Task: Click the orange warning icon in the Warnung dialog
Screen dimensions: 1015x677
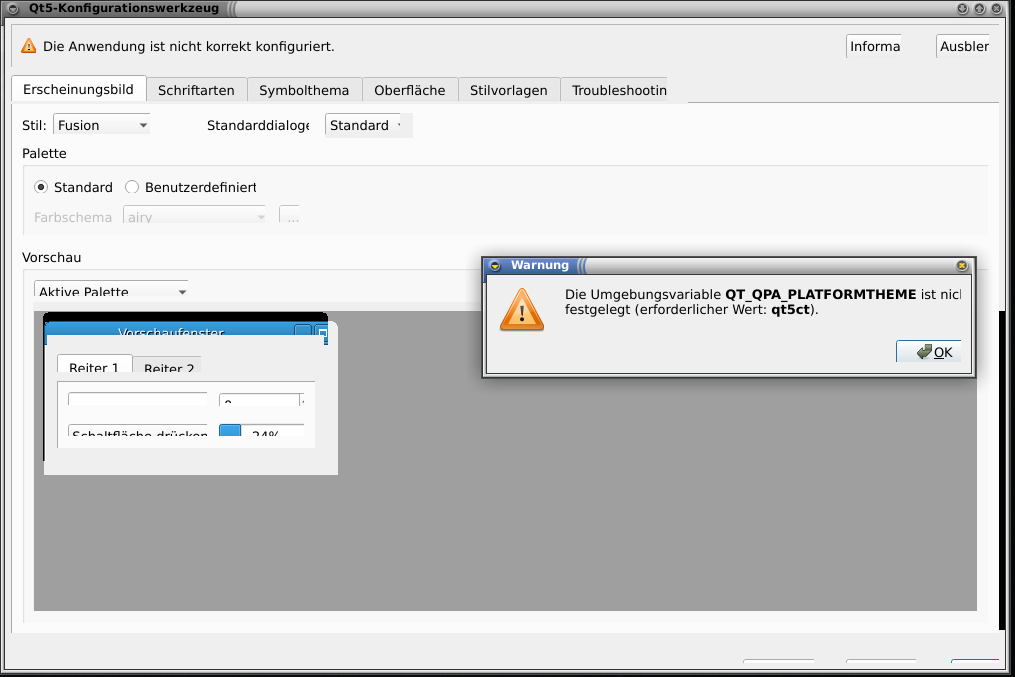Action: [x=522, y=309]
